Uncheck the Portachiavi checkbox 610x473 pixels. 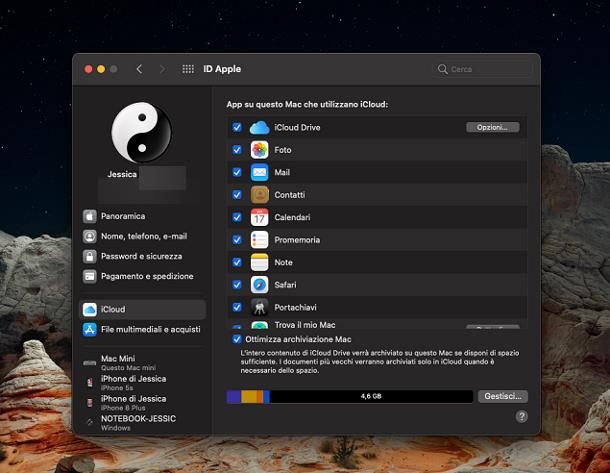[x=237, y=307]
